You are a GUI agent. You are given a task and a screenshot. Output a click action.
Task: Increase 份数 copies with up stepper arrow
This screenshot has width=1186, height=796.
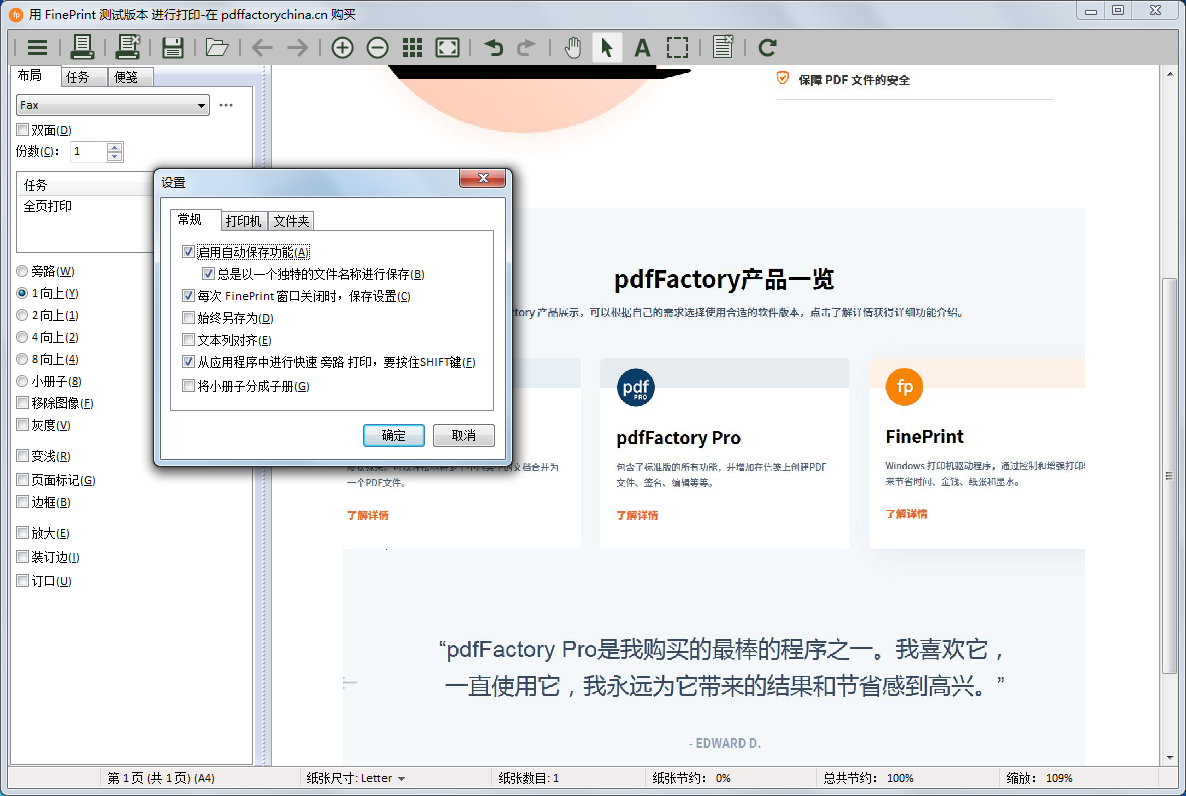(114, 147)
